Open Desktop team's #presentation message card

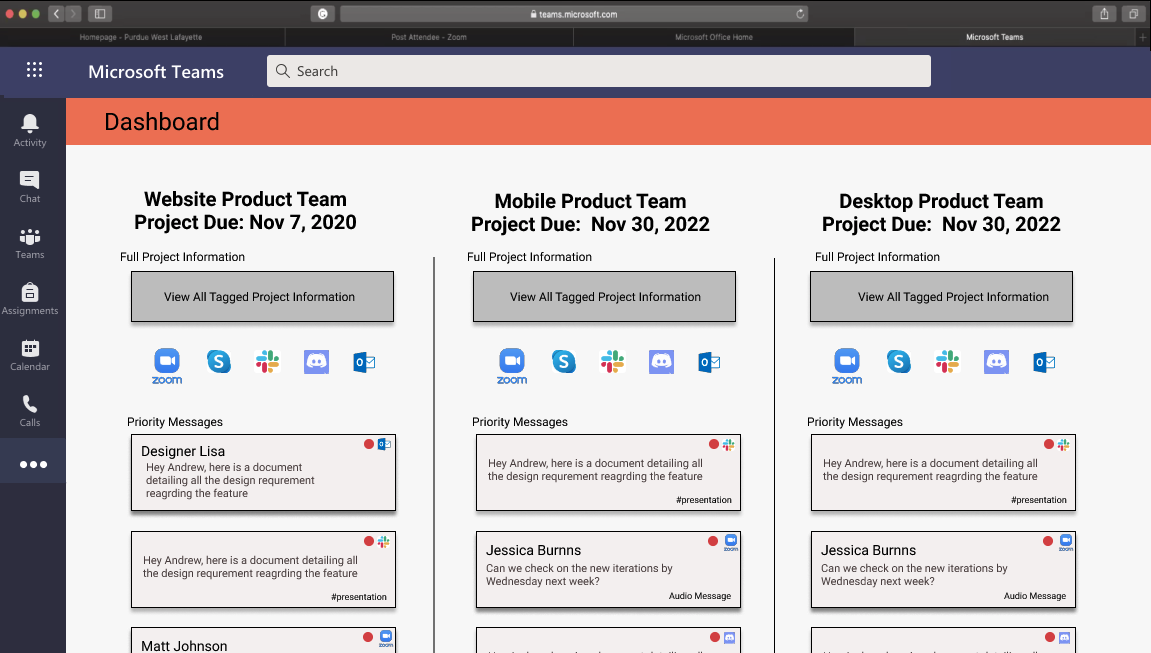tap(943, 473)
